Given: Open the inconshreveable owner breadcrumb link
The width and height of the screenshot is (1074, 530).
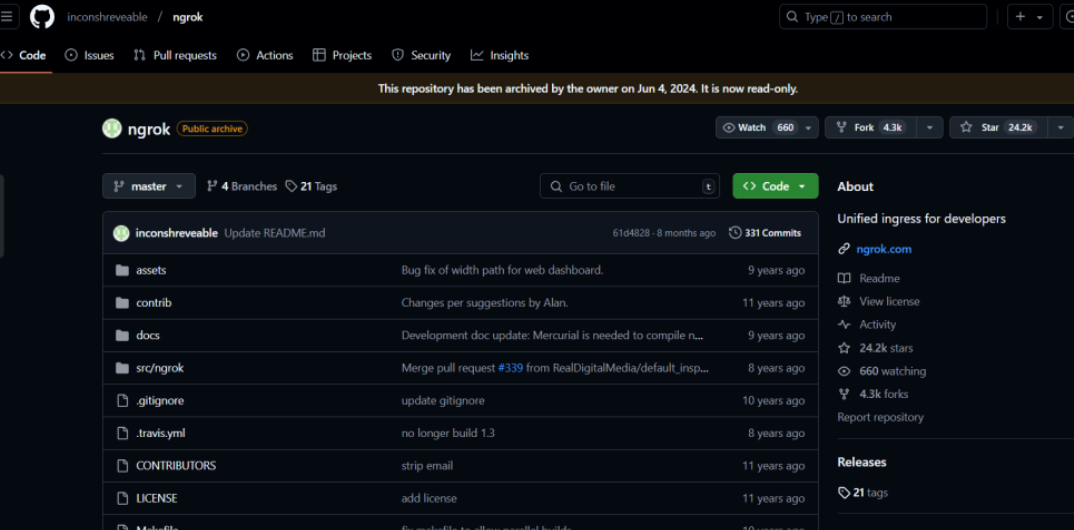Looking at the screenshot, I should point(107,17).
